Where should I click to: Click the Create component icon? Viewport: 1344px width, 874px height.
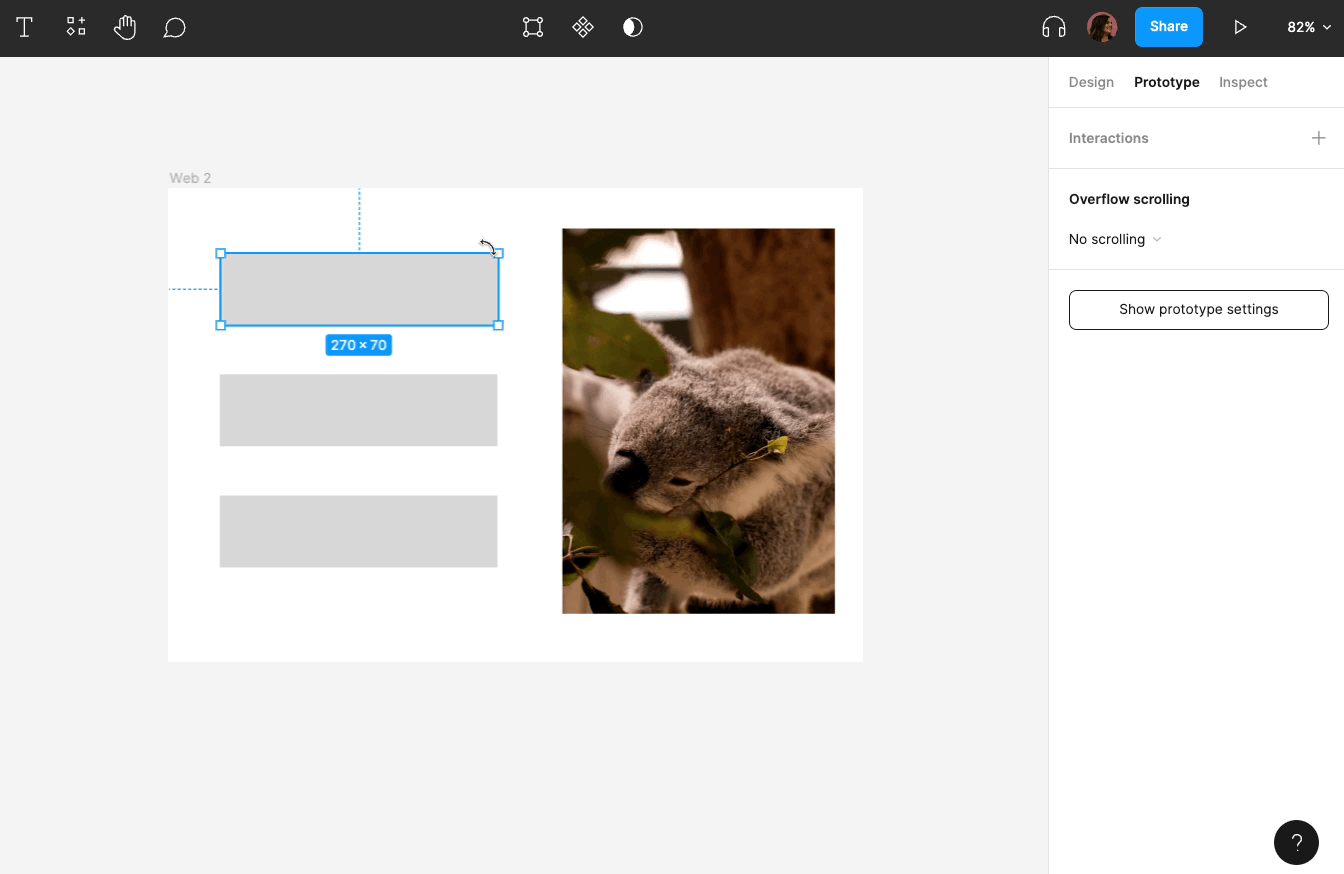click(583, 27)
